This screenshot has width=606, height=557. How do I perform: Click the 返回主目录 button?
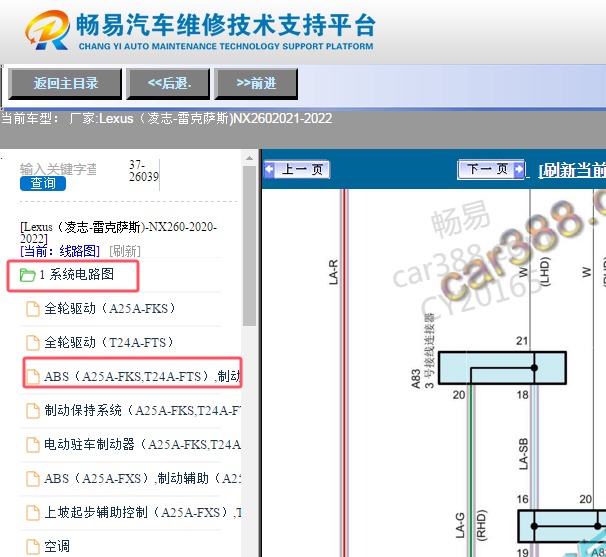65,84
